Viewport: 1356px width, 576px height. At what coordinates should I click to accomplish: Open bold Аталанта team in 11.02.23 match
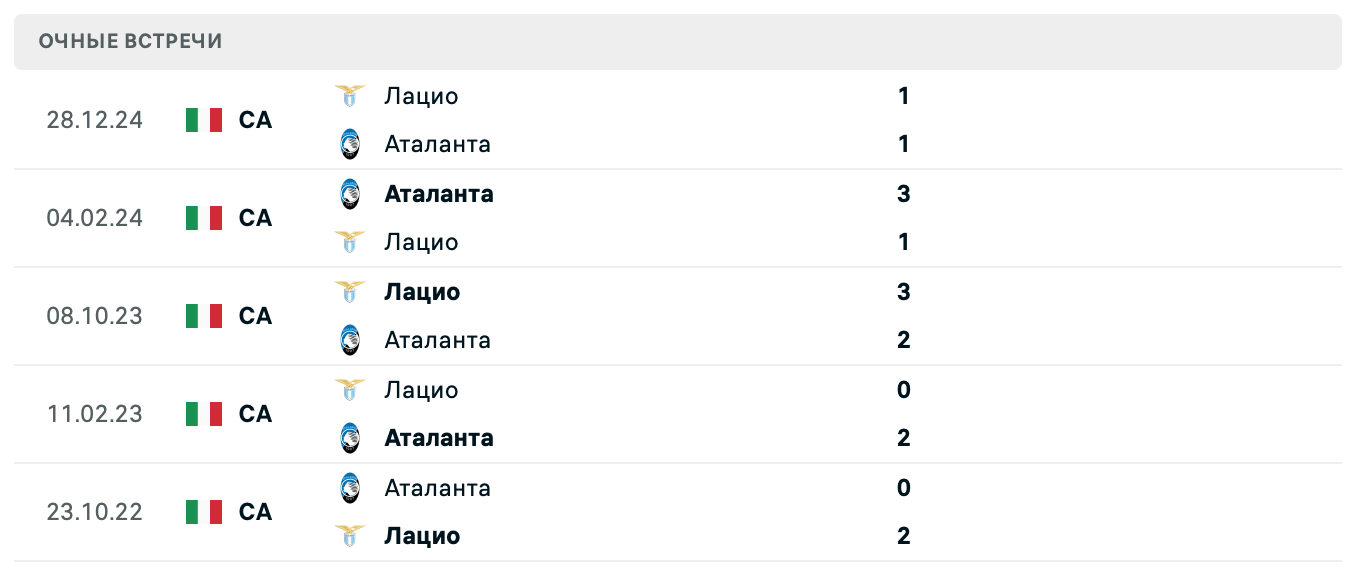point(438,438)
